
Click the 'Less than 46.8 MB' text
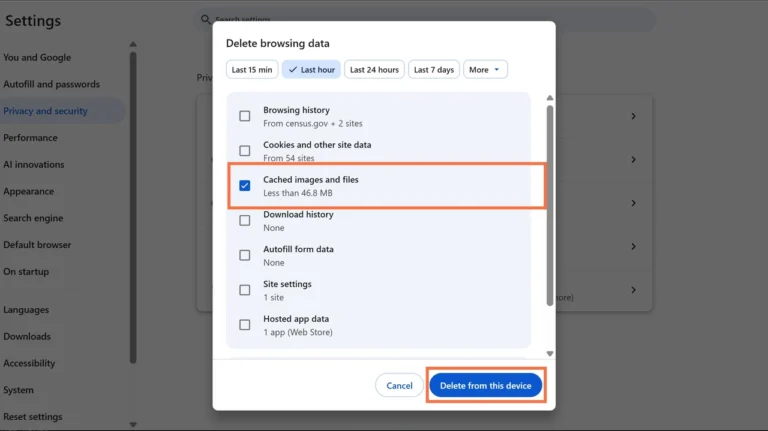(x=298, y=193)
